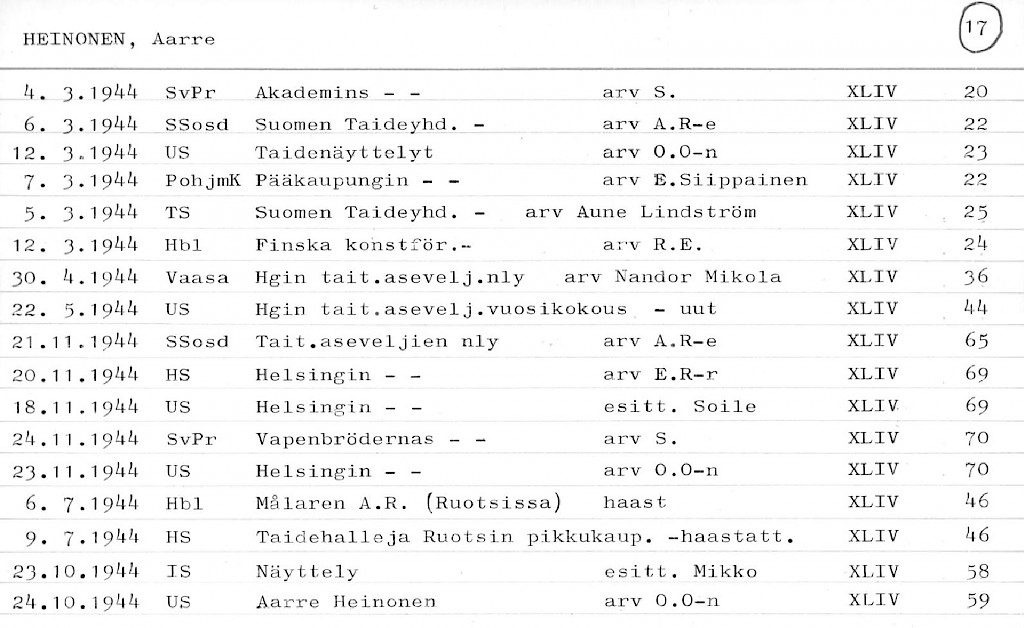Select the title Vapenbrödernas

pyautogui.click(x=346, y=438)
